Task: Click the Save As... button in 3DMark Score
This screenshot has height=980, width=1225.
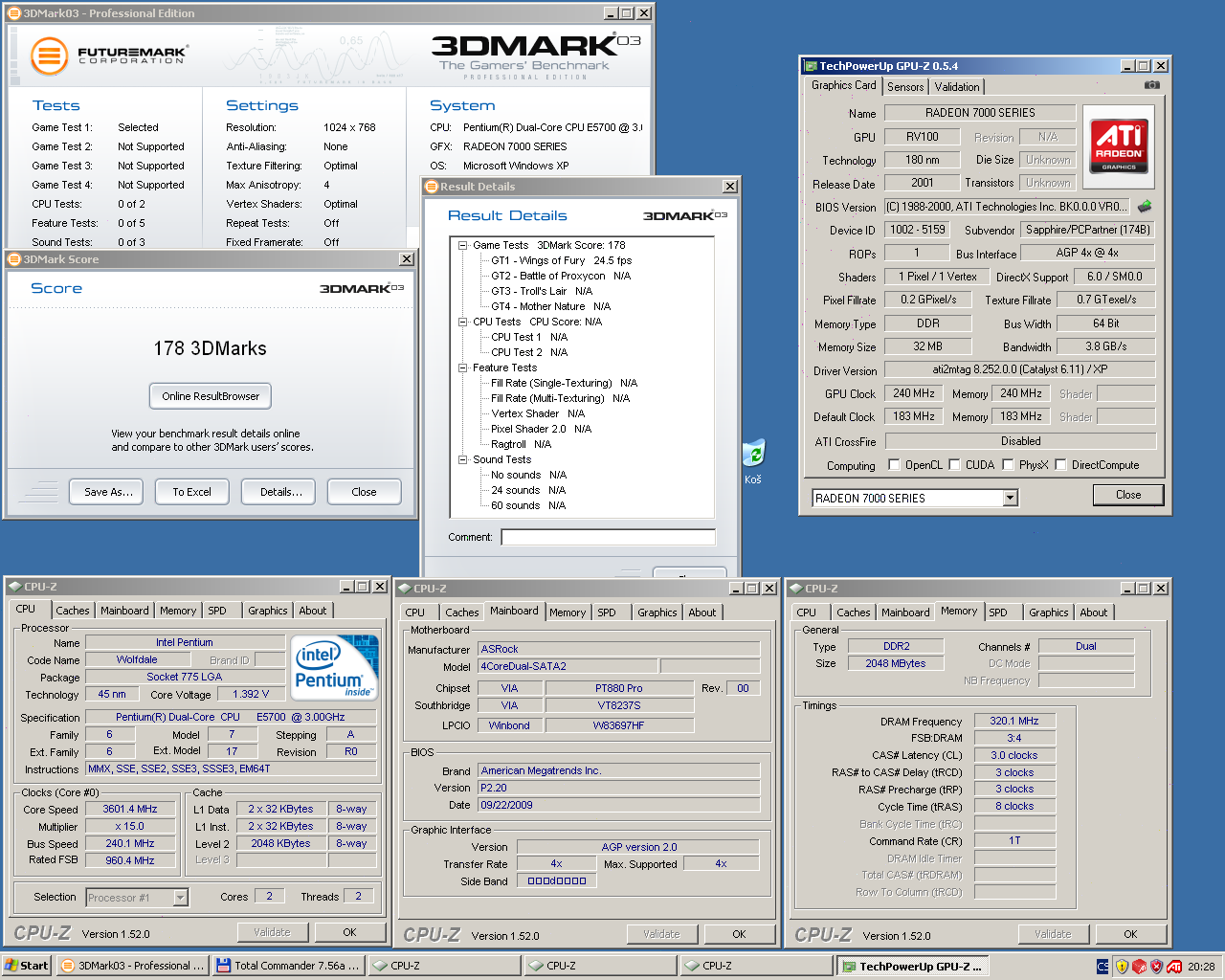Action: [x=107, y=492]
